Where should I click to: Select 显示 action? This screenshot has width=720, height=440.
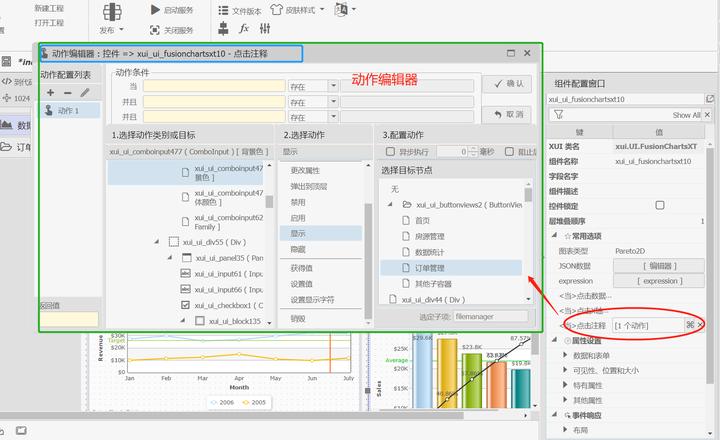pyautogui.click(x=321, y=233)
